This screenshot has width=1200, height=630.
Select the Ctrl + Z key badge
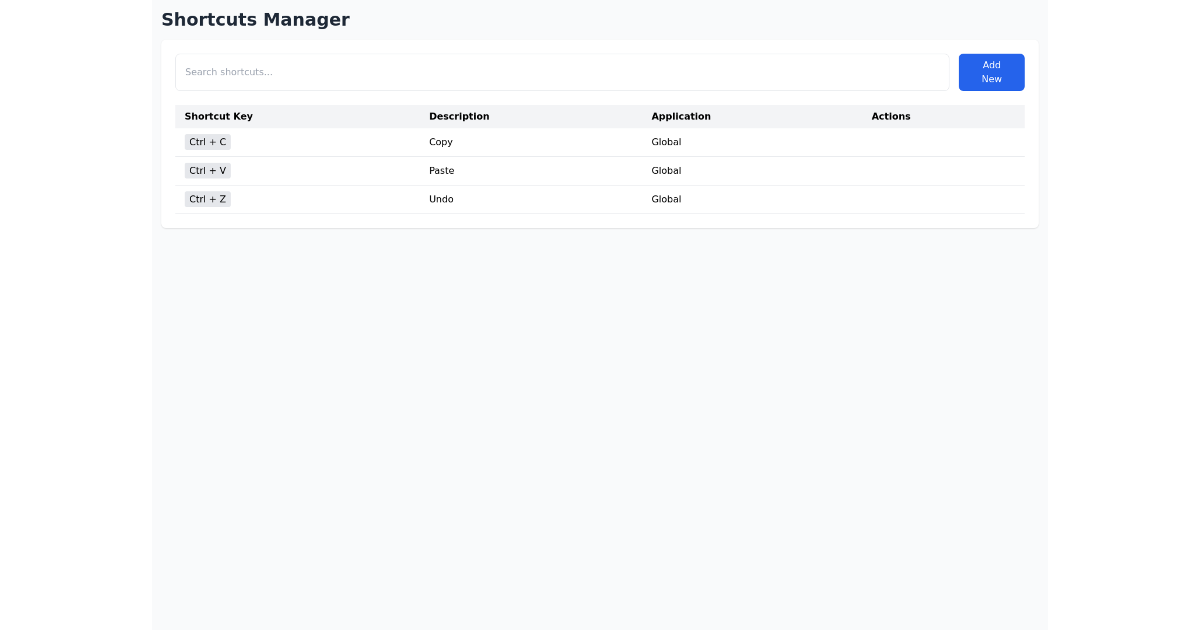point(207,198)
